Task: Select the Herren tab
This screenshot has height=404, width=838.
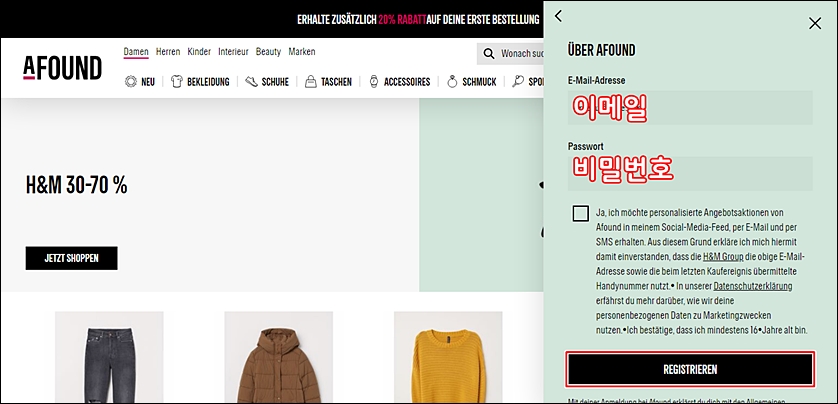Action: [x=168, y=52]
